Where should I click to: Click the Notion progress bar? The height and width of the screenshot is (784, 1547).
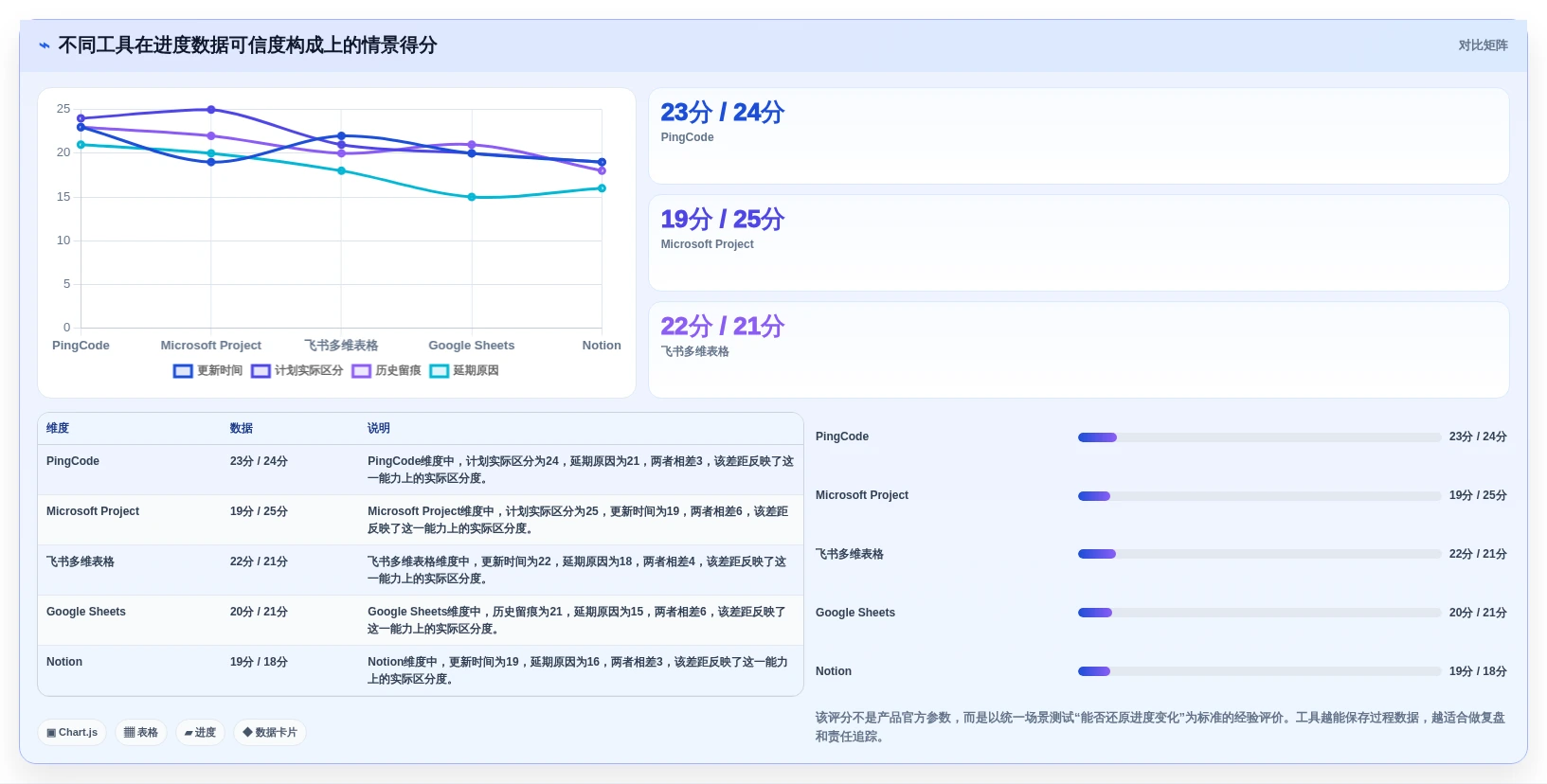pyautogui.click(x=1259, y=672)
